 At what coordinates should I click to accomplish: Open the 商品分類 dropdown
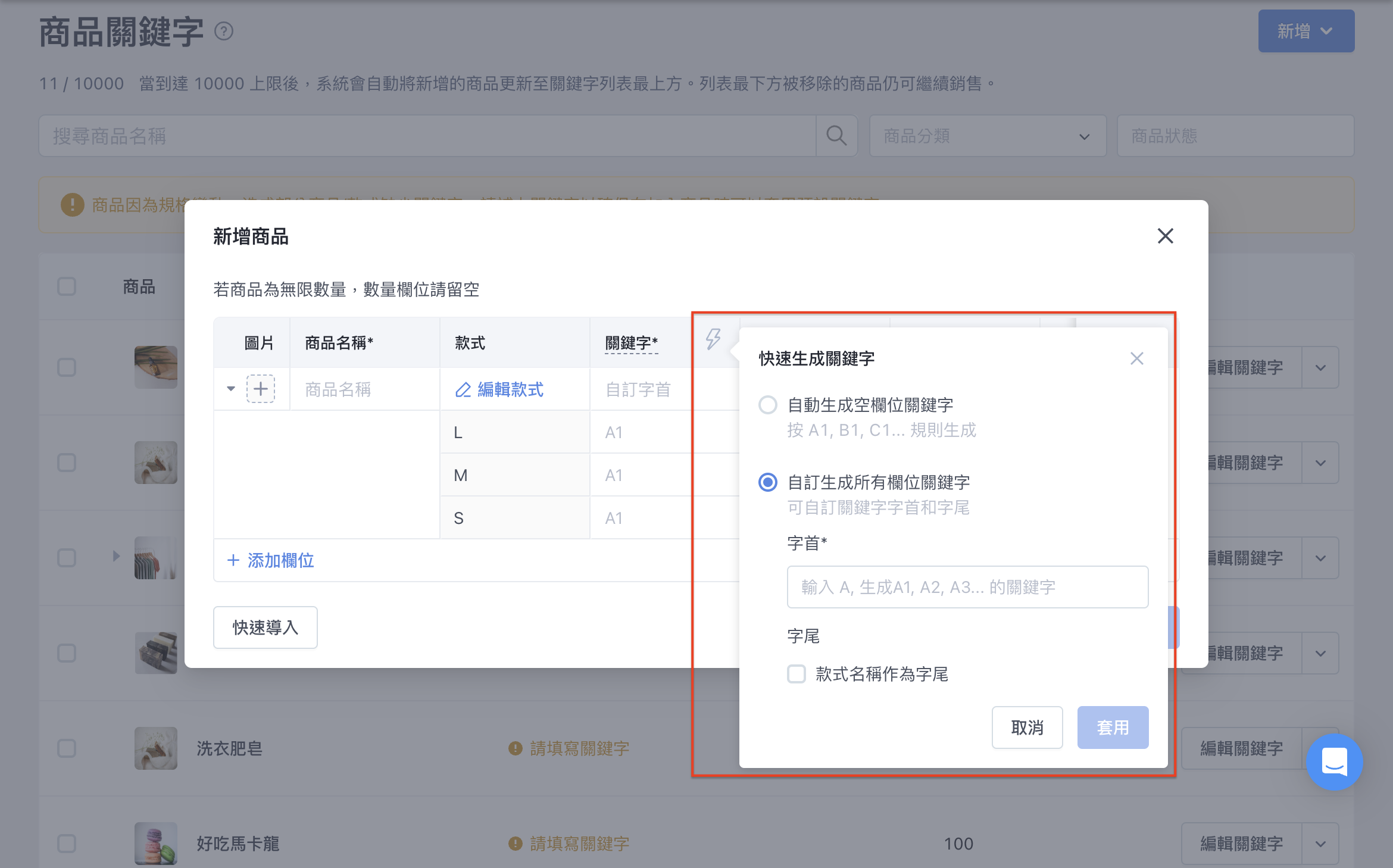point(988,136)
